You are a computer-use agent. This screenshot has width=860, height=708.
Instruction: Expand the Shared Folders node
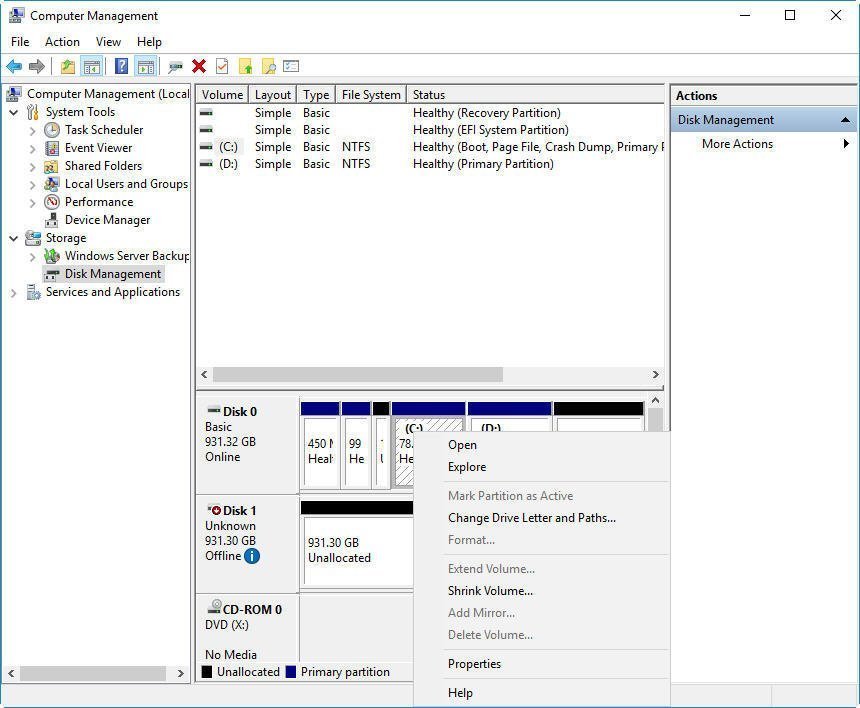tap(32, 167)
